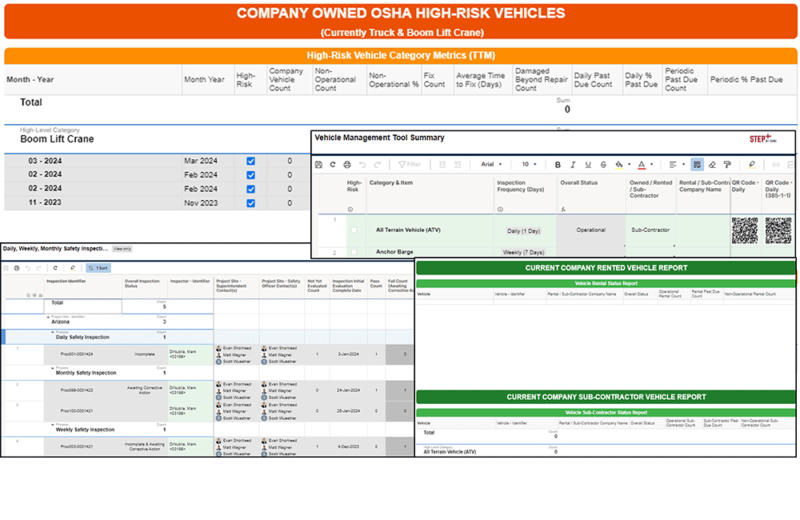Toggle Italic formatting in the sheet toolbar
The height and width of the screenshot is (520, 800).
click(x=573, y=164)
